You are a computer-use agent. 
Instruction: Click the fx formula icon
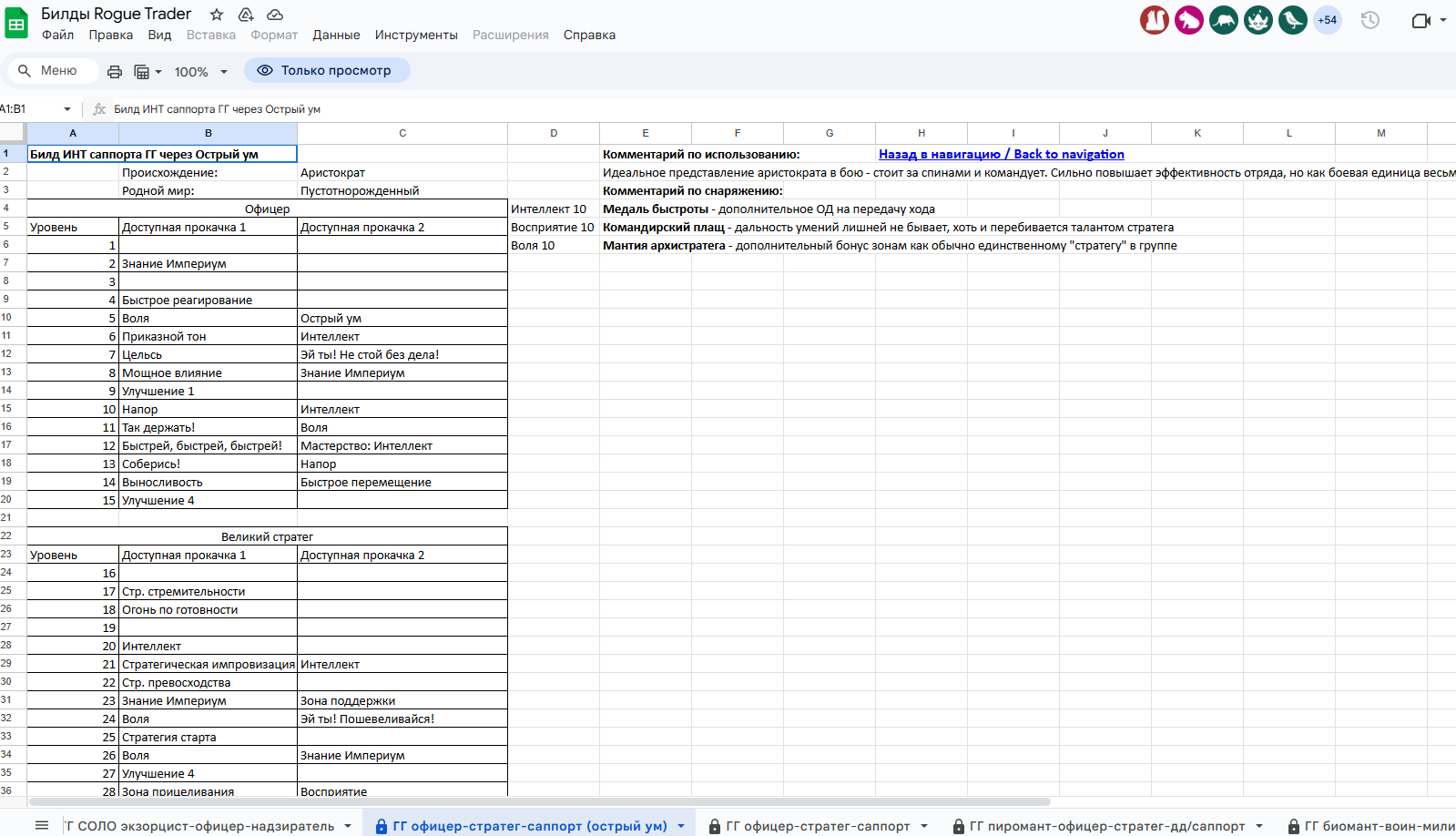pyautogui.click(x=100, y=109)
